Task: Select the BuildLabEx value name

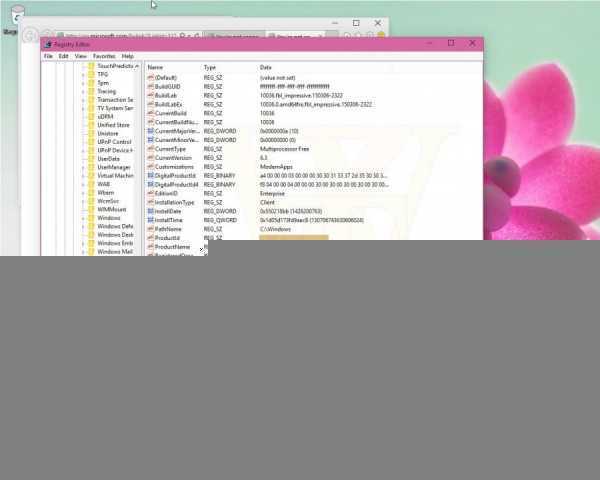Action: click(168, 104)
